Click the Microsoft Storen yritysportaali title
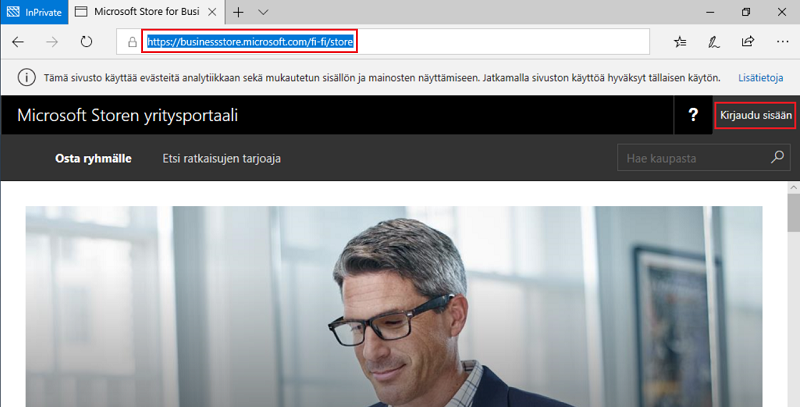The height and width of the screenshot is (407, 800). pos(128,116)
